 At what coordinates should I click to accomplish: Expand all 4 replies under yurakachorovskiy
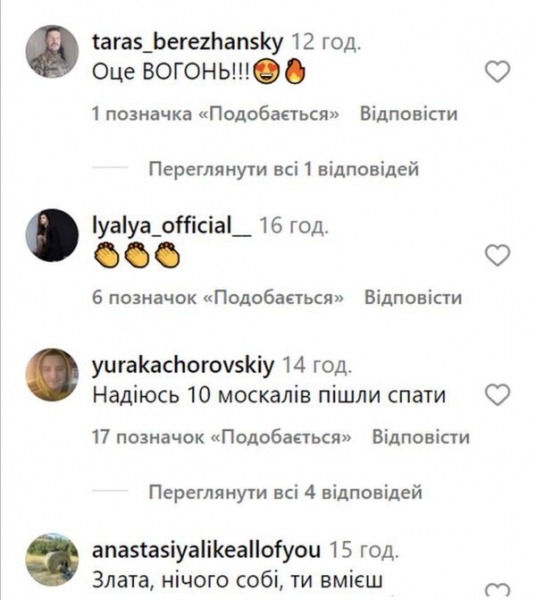tap(285, 492)
